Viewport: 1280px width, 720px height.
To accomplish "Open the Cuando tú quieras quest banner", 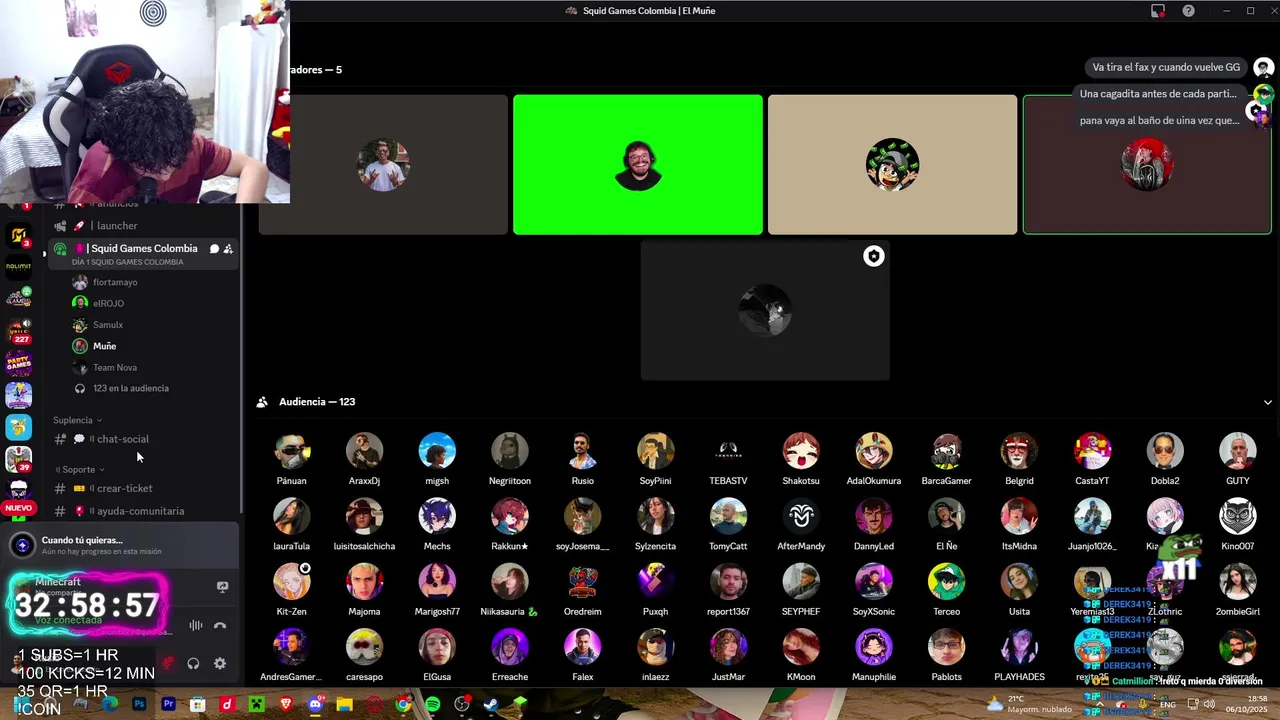I will tap(120, 545).
